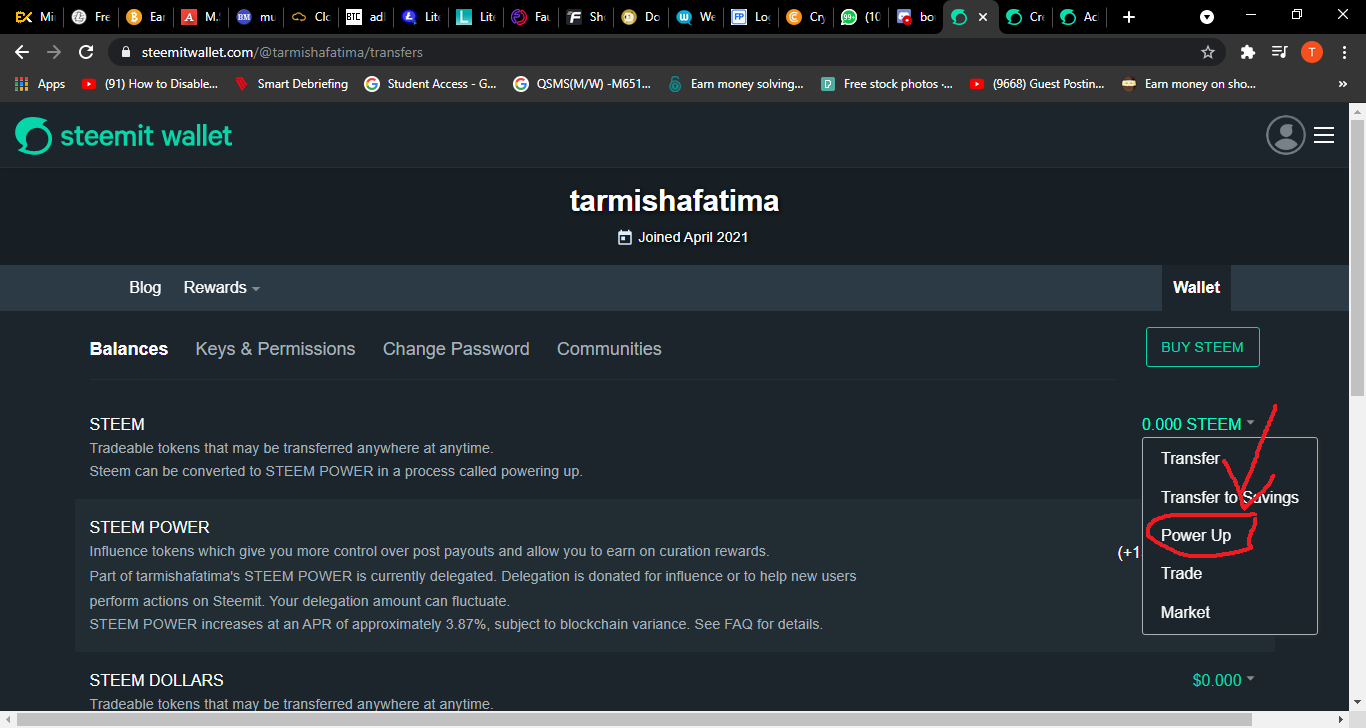Open the '(9668) Guest Postin...' bookmark
The image size is (1366, 728).
[x=1037, y=84]
